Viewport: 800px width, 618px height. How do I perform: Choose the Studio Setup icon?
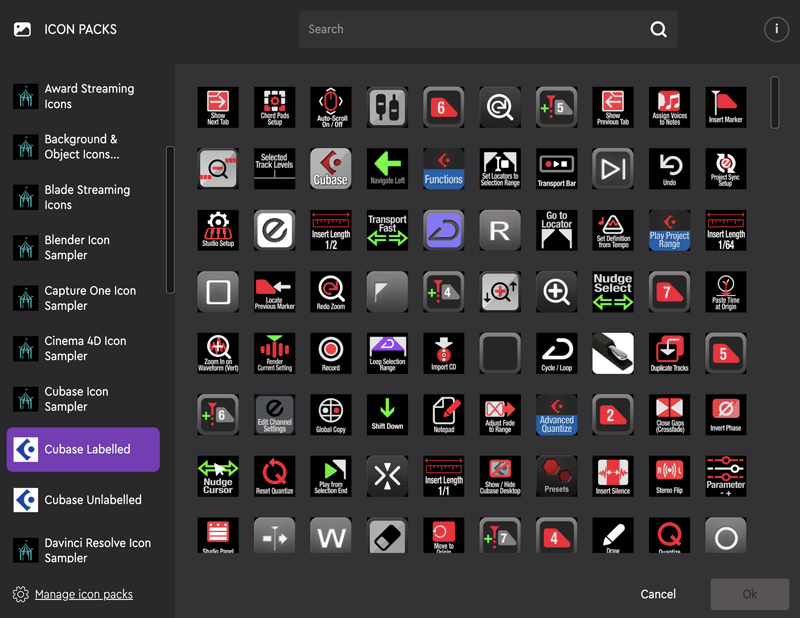[x=218, y=230]
